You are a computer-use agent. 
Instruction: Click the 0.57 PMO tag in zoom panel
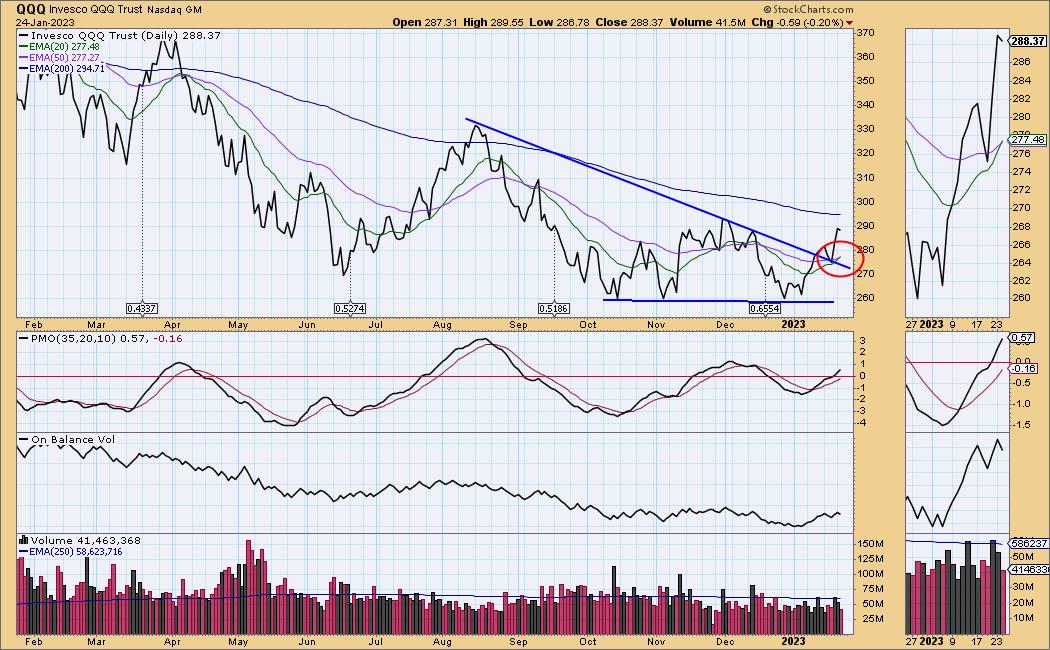[x=1022, y=338]
